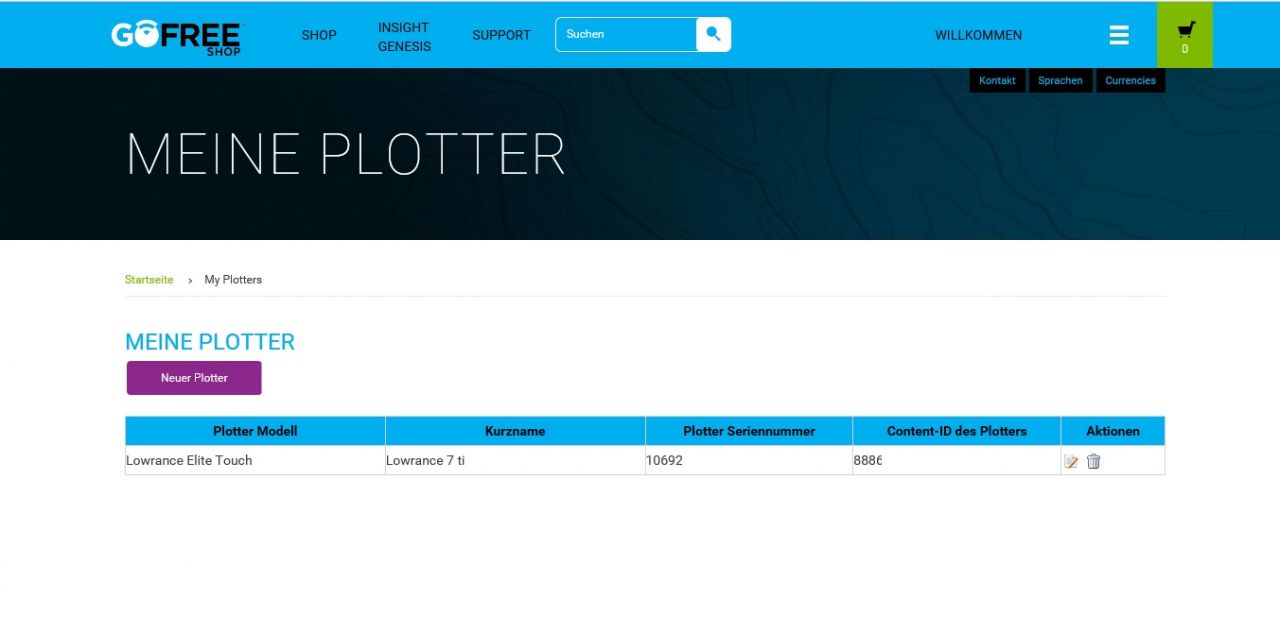Image resolution: width=1280 pixels, height=617 pixels.
Task: Expand the Sprachen language selector
Action: point(1060,80)
